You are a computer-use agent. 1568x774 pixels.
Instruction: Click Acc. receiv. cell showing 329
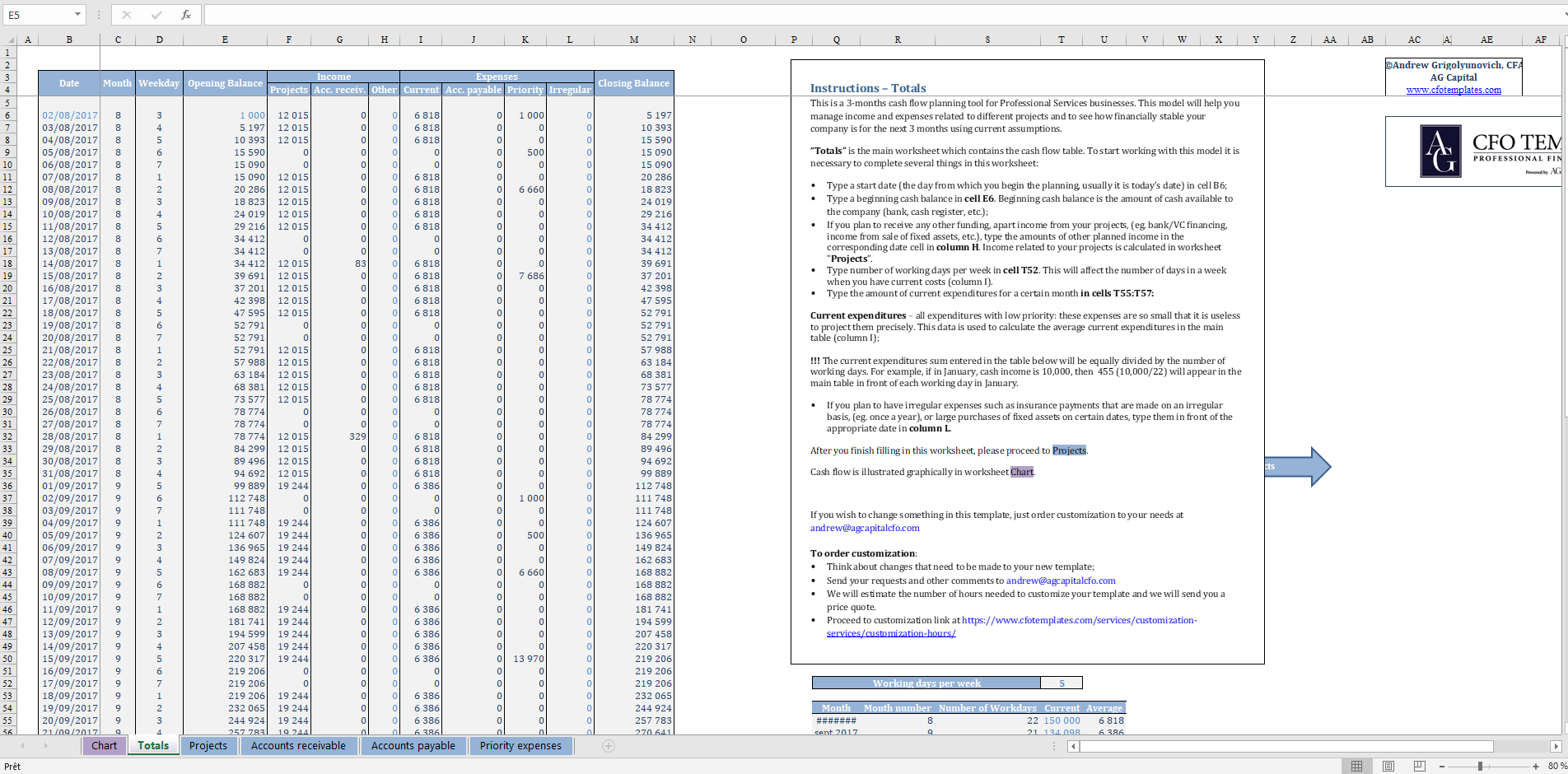(339, 436)
